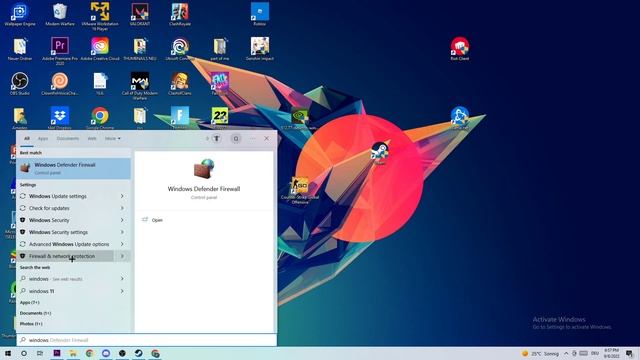This screenshot has width=640, height=360.
Task: Click the Photos category header
Action: pos(31,324)
